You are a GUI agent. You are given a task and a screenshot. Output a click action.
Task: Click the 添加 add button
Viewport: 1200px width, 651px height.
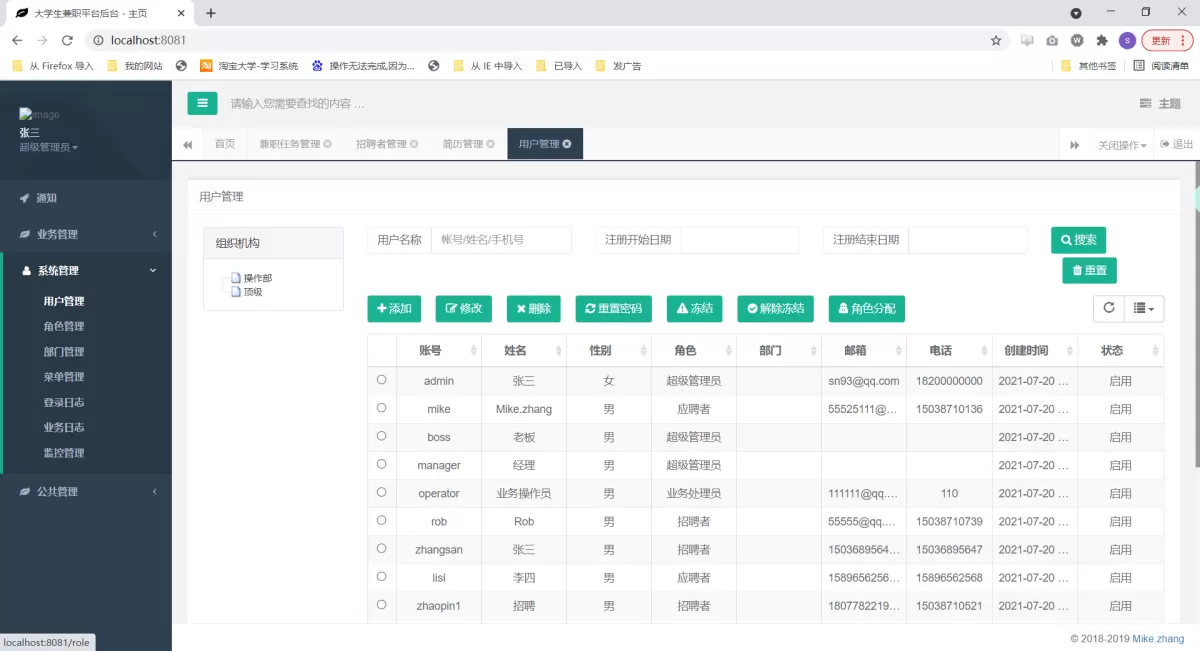coord(393,308)
